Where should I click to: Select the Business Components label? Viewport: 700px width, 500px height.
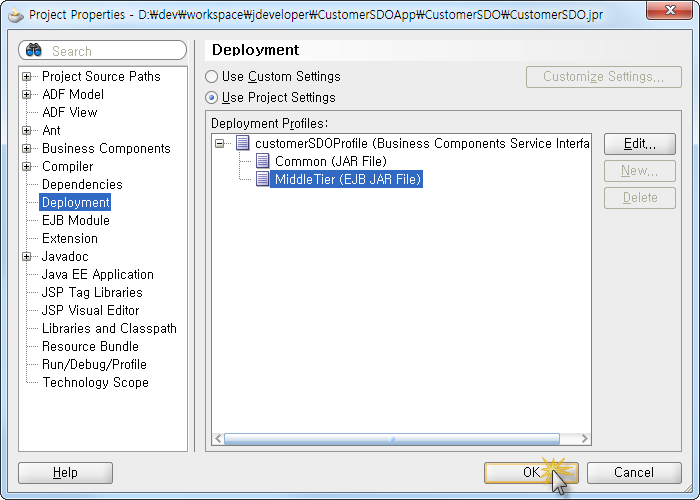[x=106, y=148]
